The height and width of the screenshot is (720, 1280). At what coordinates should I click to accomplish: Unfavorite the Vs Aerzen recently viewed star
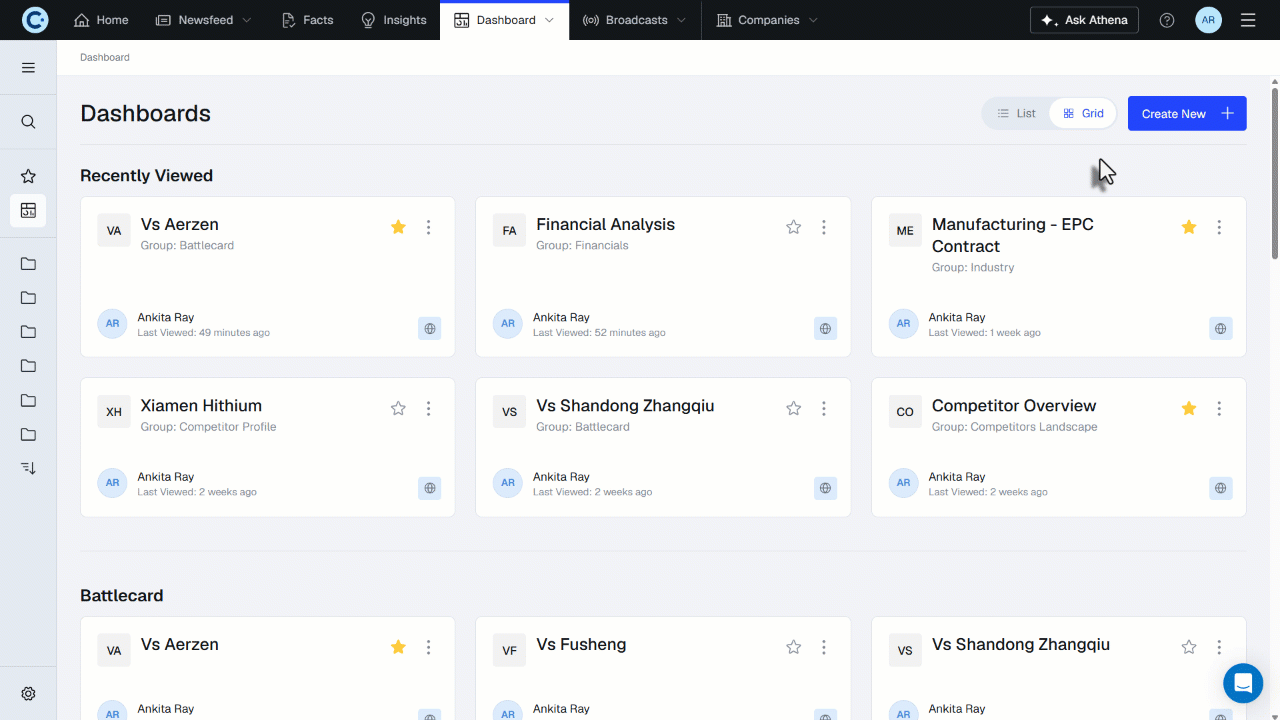tap(398, 227)
